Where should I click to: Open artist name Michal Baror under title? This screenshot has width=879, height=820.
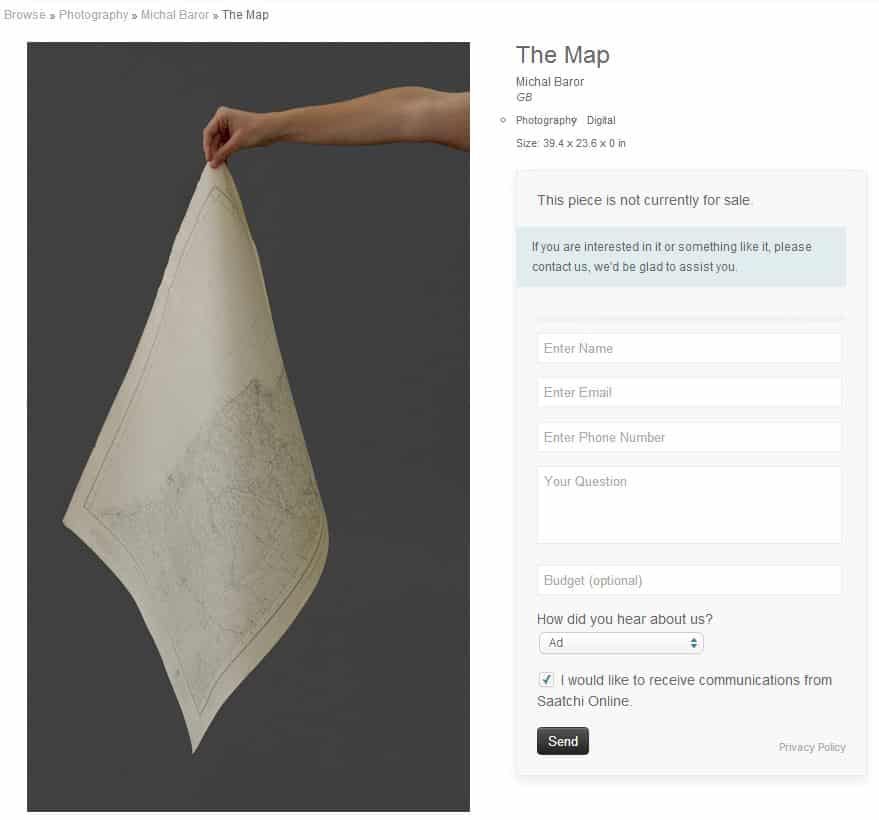[x=550, y=82]
